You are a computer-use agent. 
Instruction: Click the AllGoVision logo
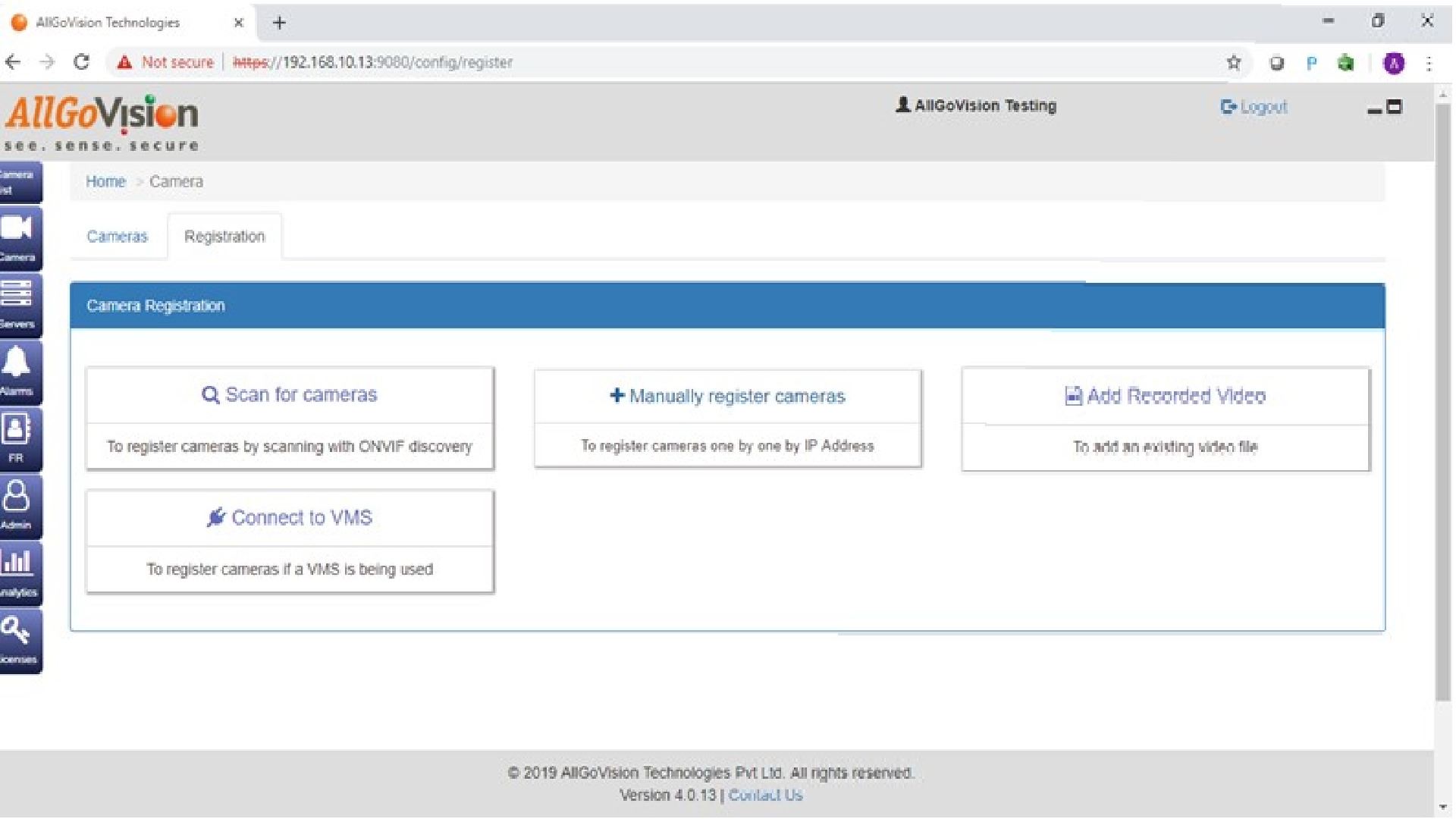click(x=101, y=123)
